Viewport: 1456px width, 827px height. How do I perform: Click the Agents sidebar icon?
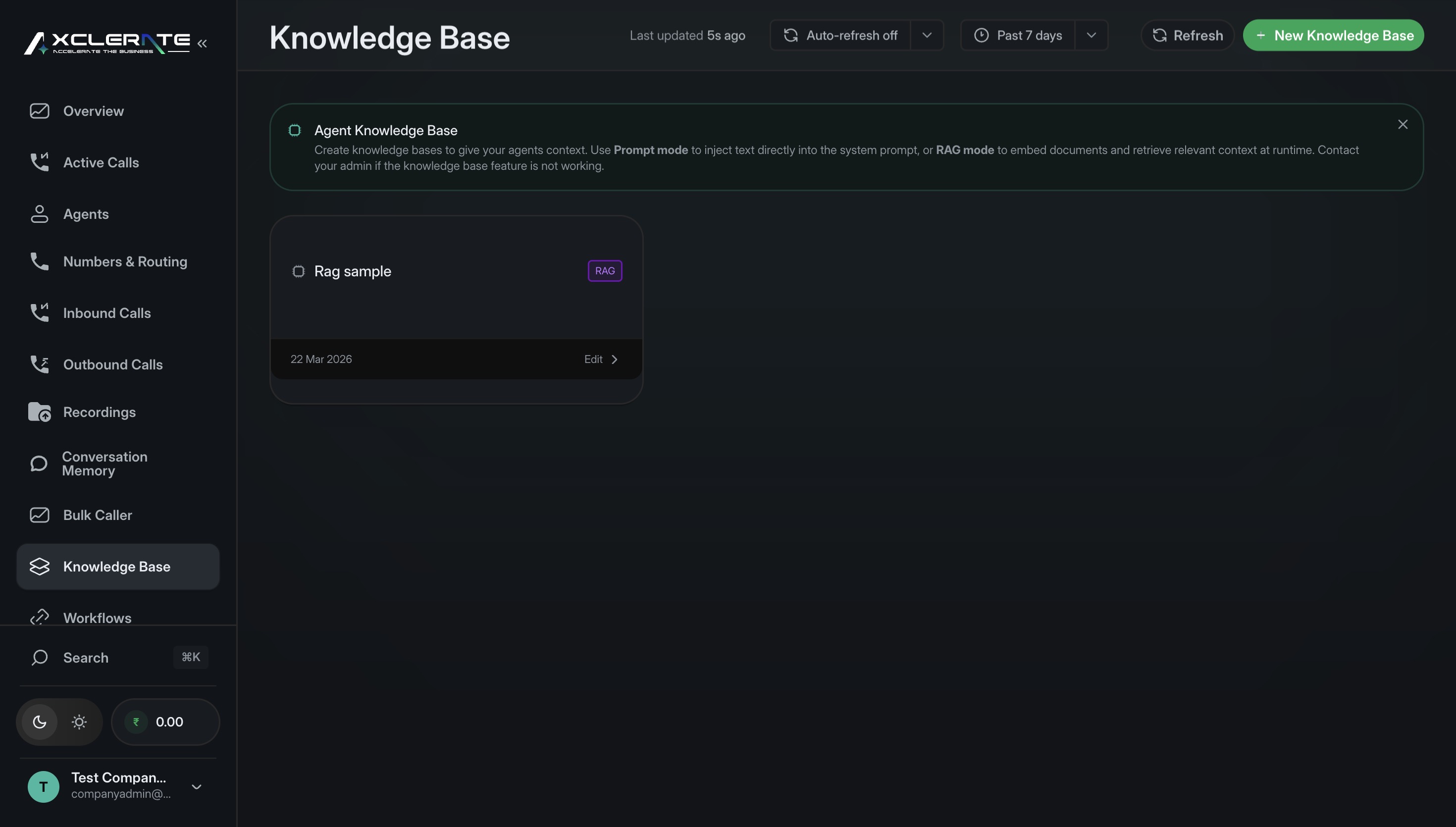39,214
